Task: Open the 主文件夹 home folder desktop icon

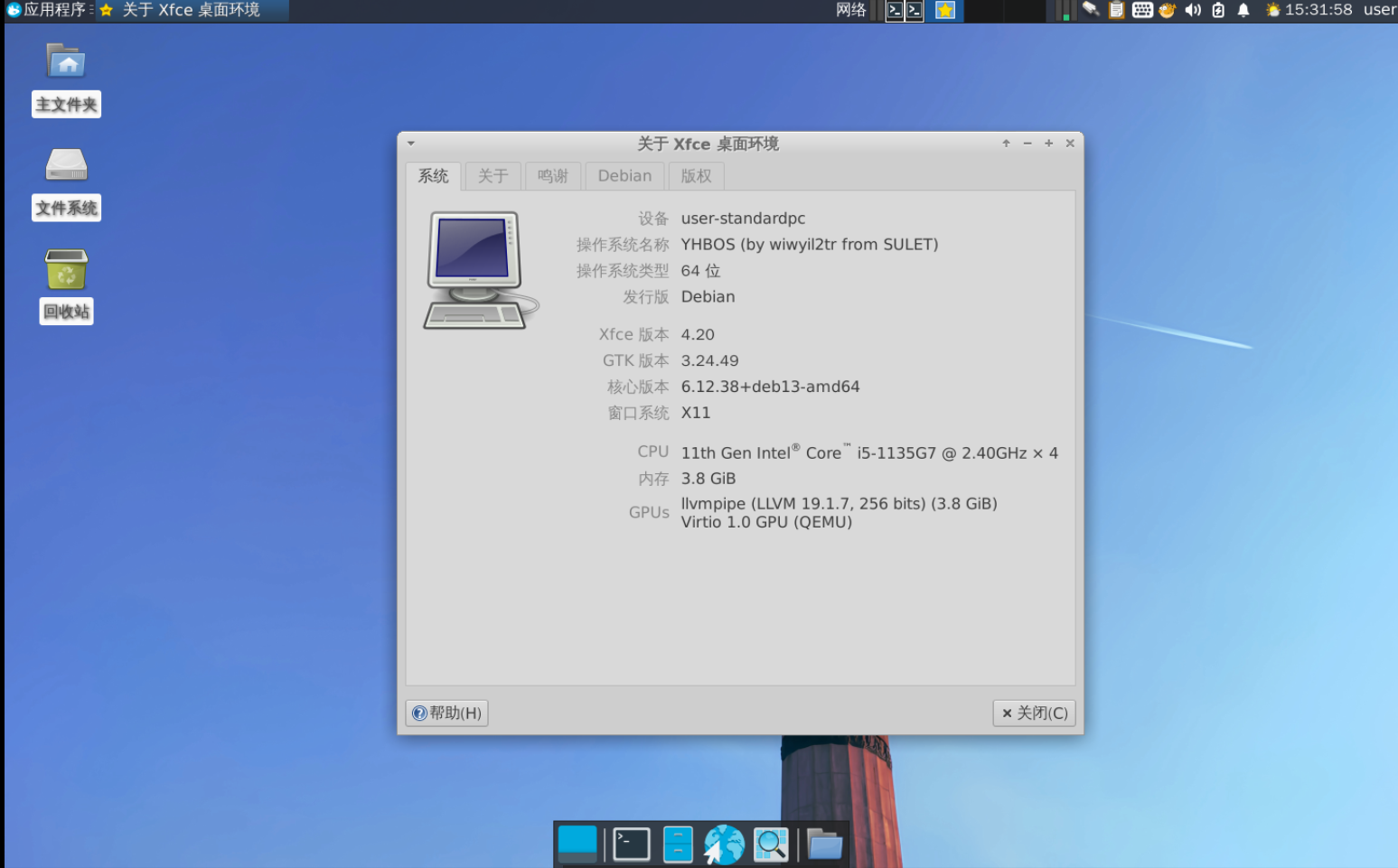Action: (66, 79)
